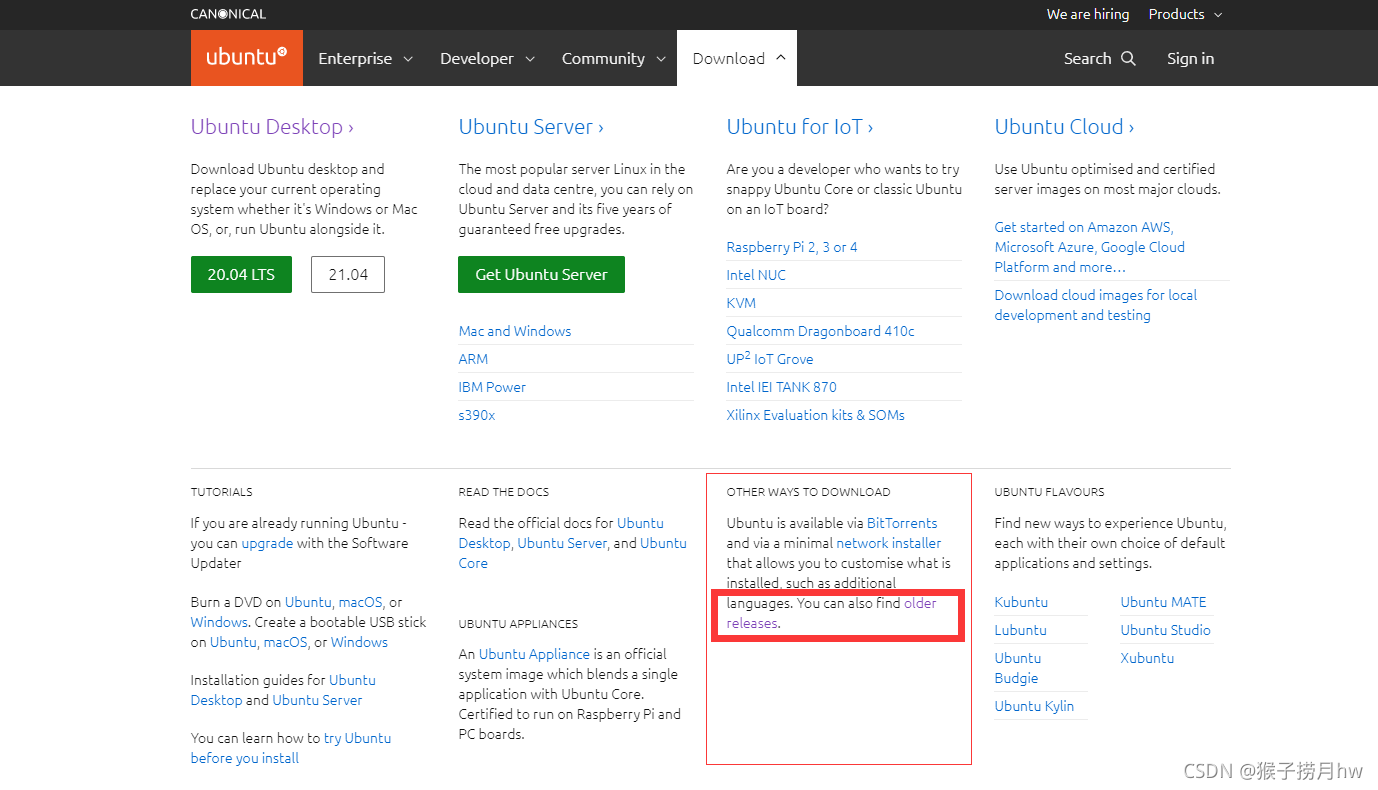Open the Ubuntu Desktop heading link
The height and width of the screenshot is (790, 1378).
point(272,127)
